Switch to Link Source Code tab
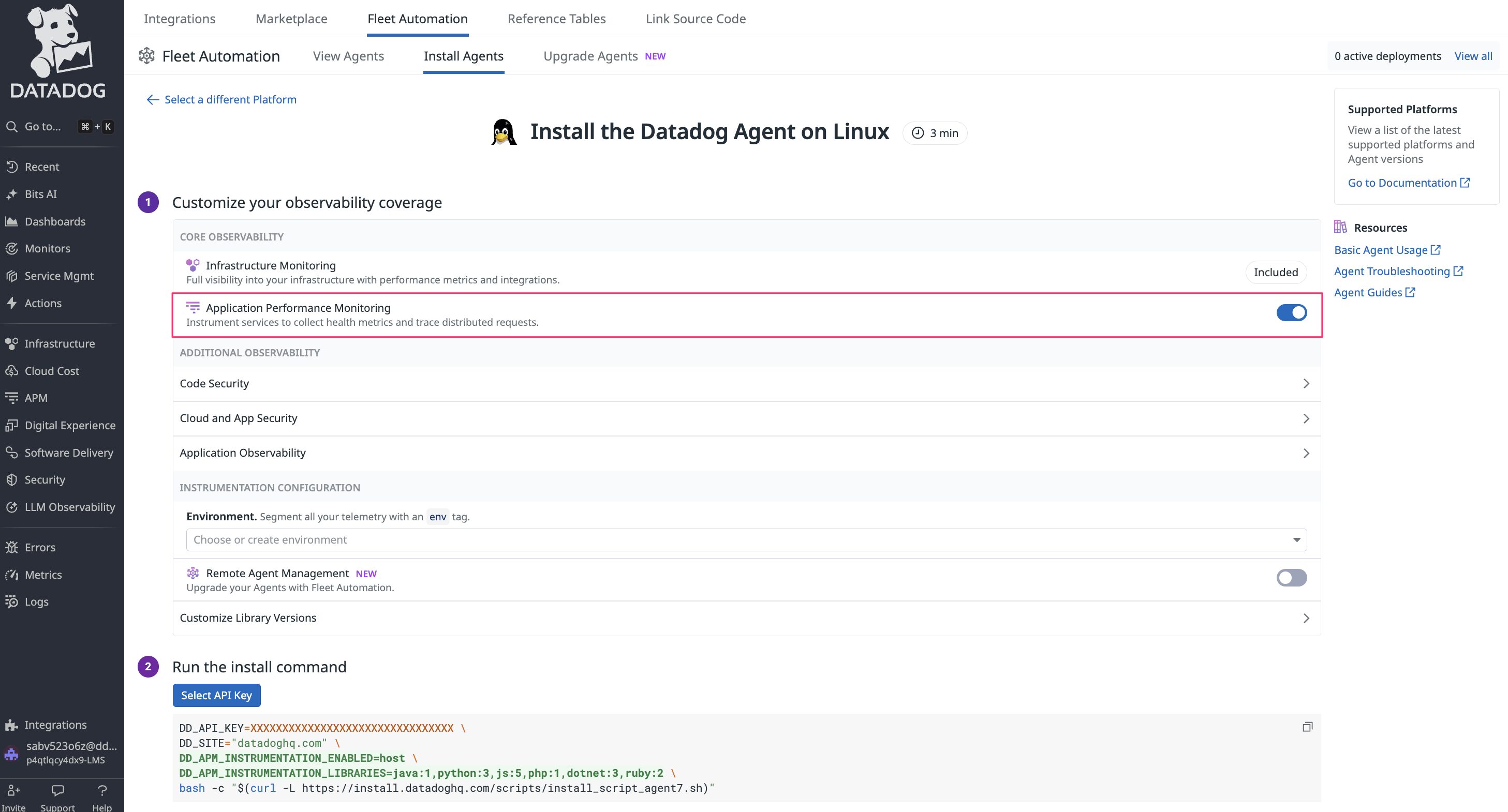The height and width of the screenshot is (812, 1508). [x=696, y=19]
